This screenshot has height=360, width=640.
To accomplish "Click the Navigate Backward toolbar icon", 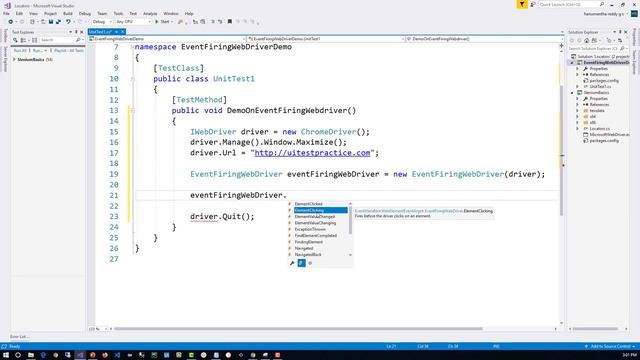I will pos(11,22).
